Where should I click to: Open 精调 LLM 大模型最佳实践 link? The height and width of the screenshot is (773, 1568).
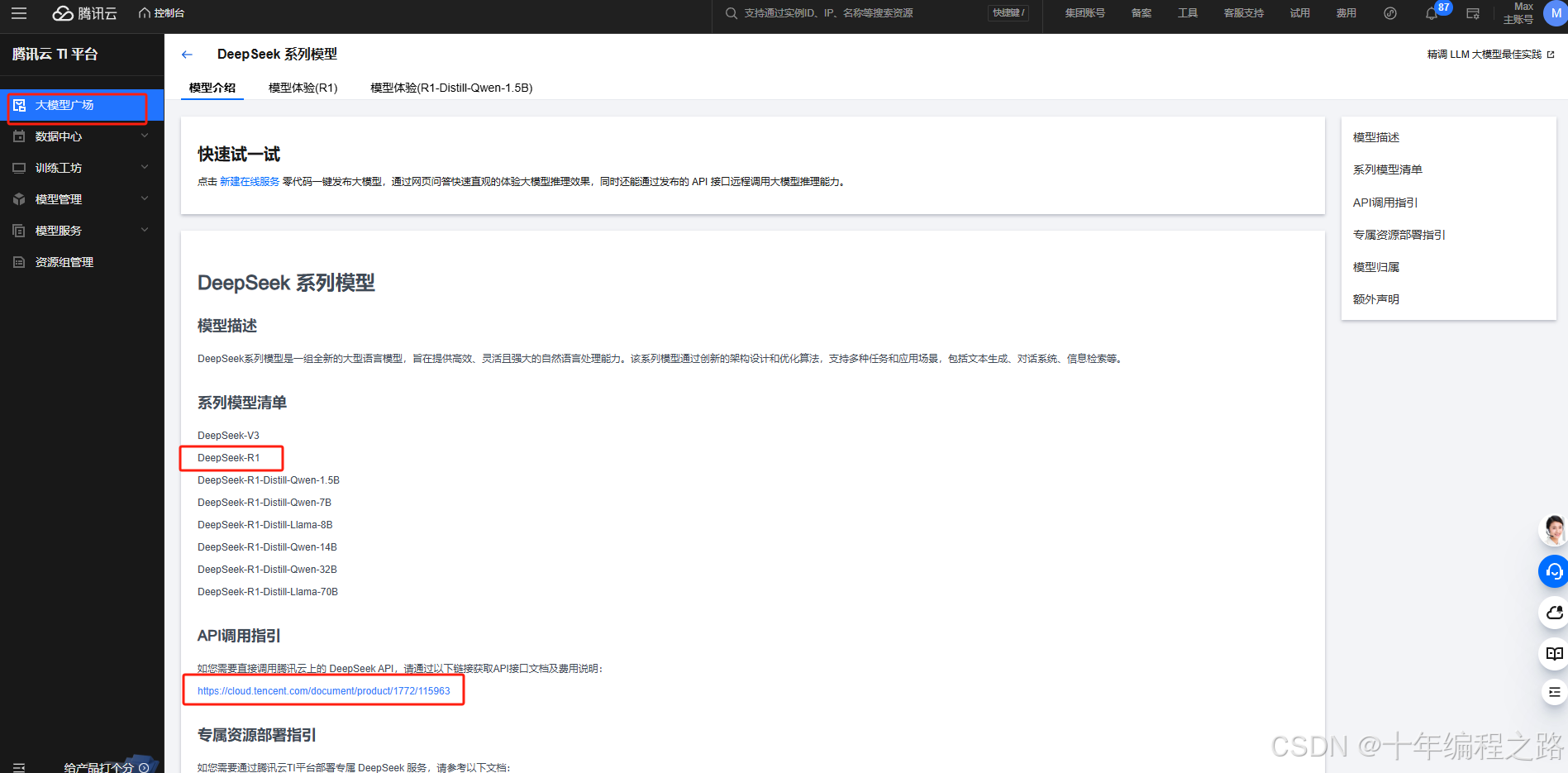[1490, 55]
